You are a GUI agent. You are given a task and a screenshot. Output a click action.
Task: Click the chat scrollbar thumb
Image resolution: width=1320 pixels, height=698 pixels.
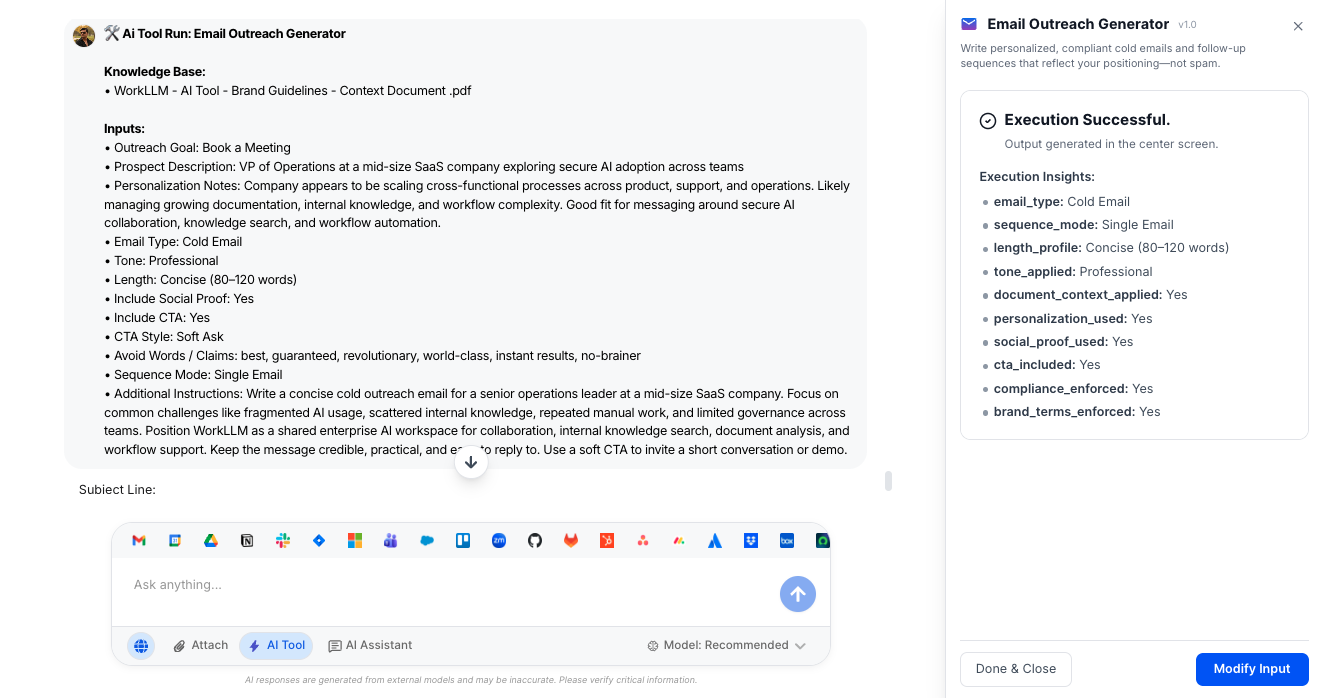point(888,481)
